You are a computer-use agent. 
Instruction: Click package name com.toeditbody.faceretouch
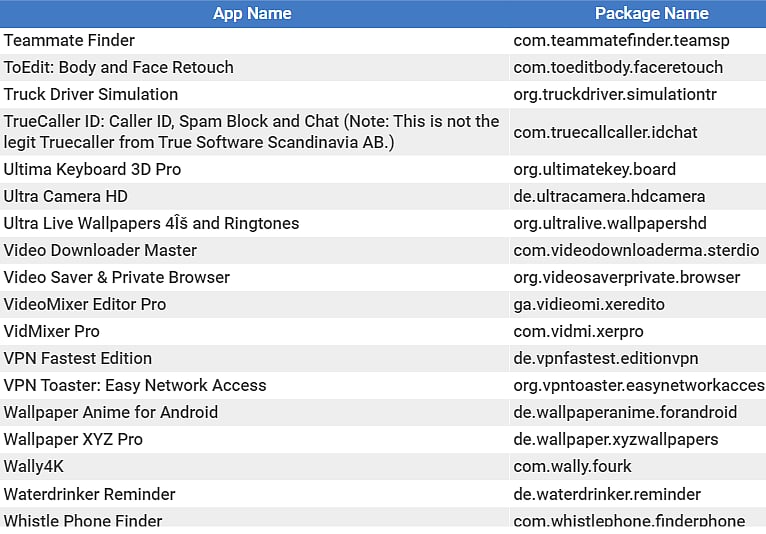(617, 67)
